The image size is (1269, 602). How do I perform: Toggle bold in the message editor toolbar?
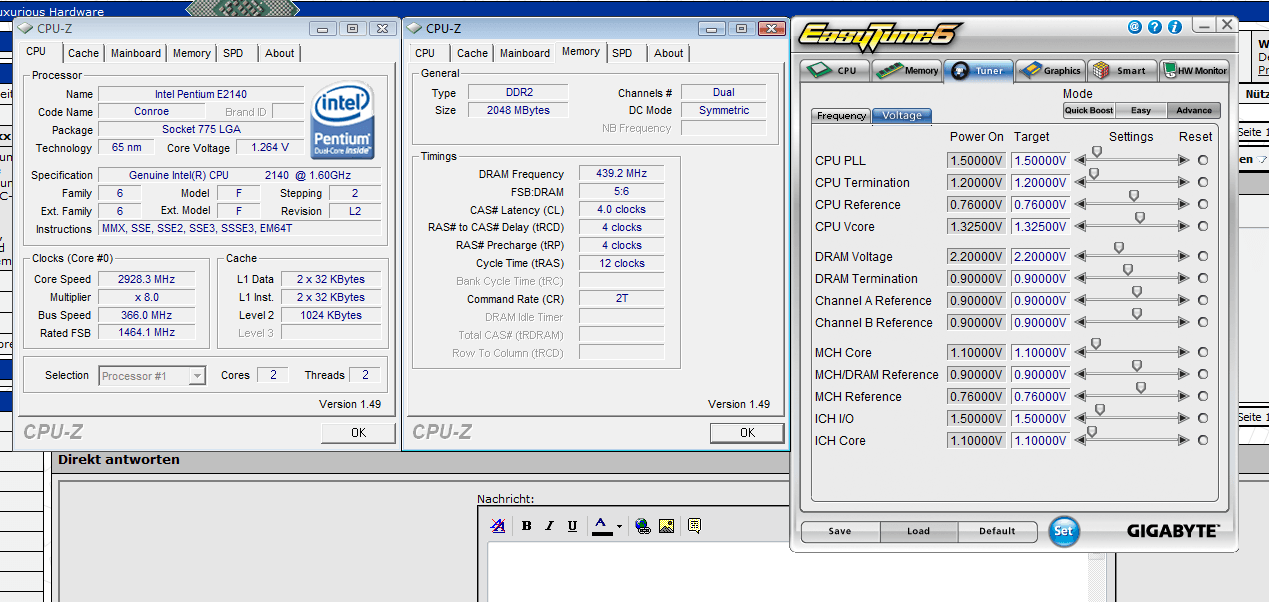(x=526, y=526)
